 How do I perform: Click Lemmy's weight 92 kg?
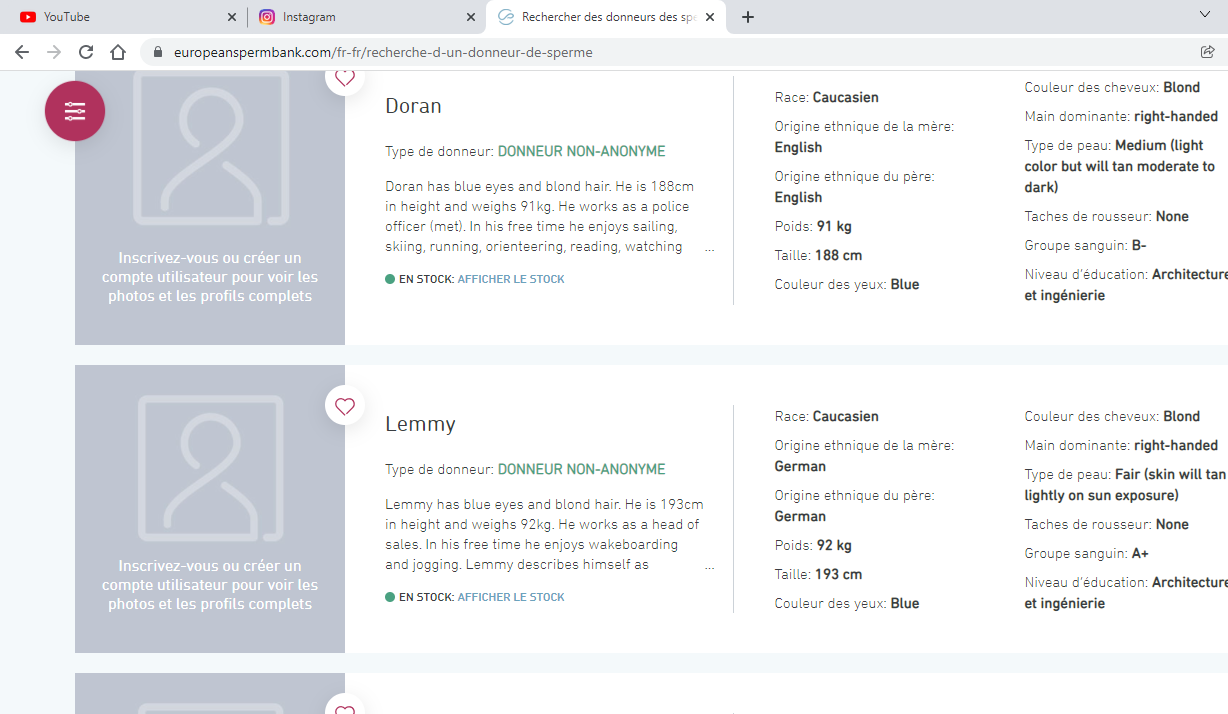click(833, 546)
